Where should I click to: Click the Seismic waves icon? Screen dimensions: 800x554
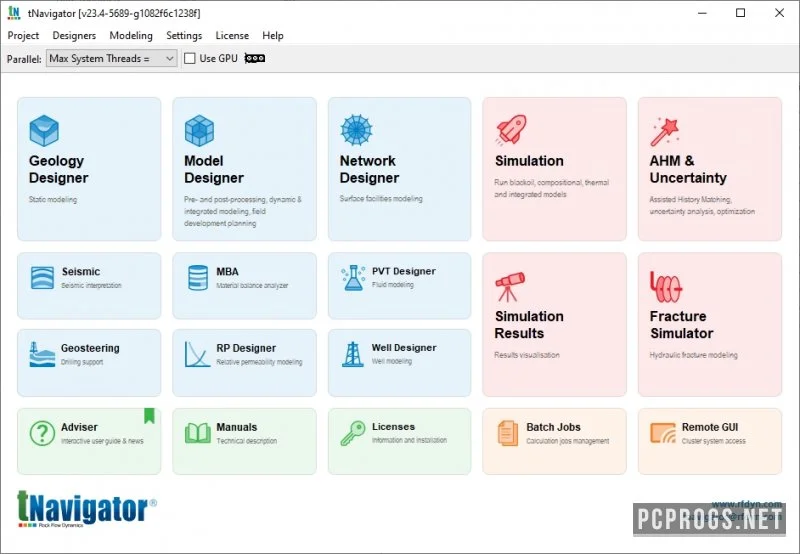tap(42, 278)
